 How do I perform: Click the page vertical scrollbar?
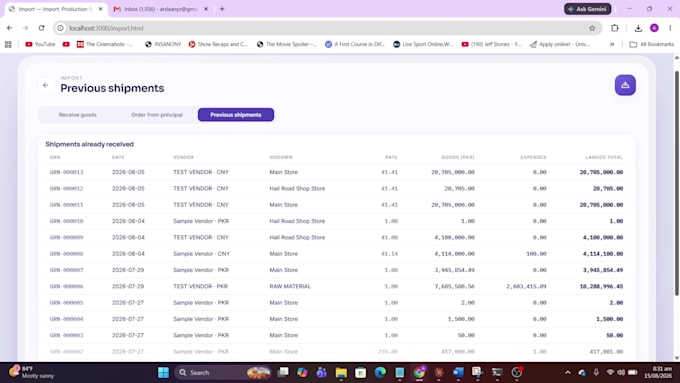tap(677, 182)
